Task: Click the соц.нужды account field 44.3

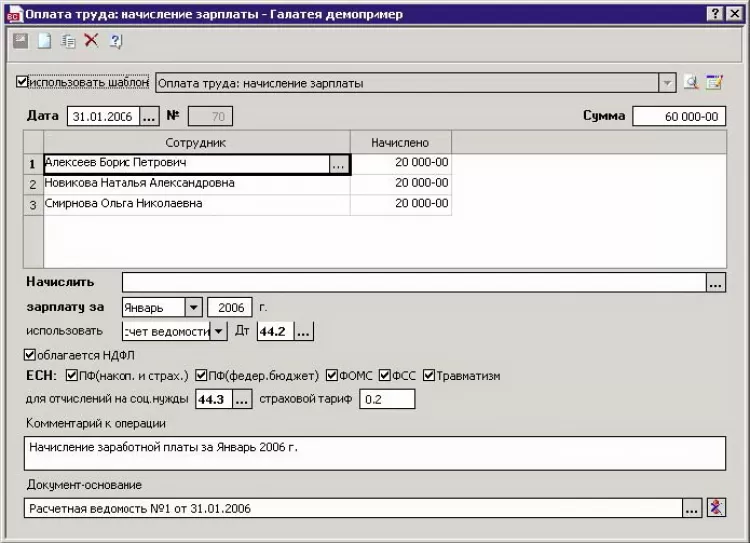Action: [214, 399]
